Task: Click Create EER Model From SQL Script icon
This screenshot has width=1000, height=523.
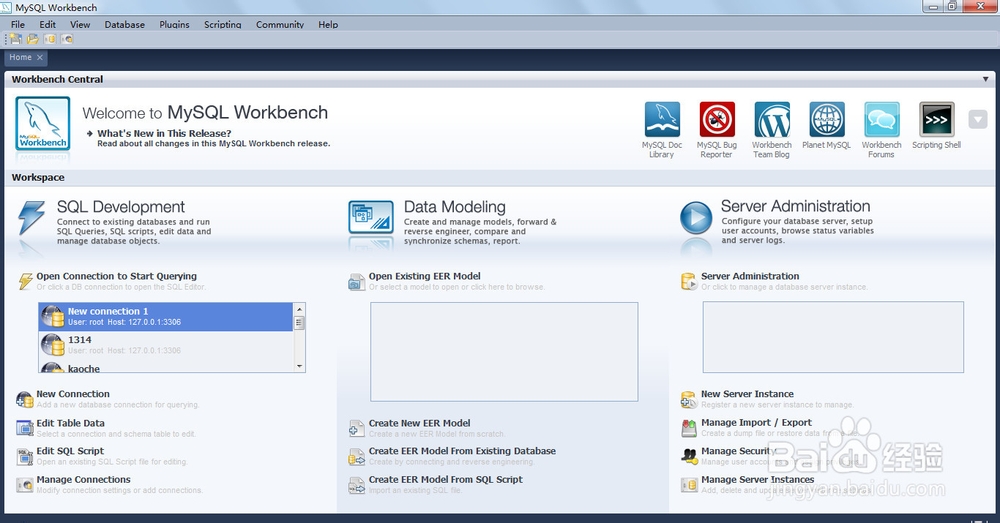Action: click(357, 485)
